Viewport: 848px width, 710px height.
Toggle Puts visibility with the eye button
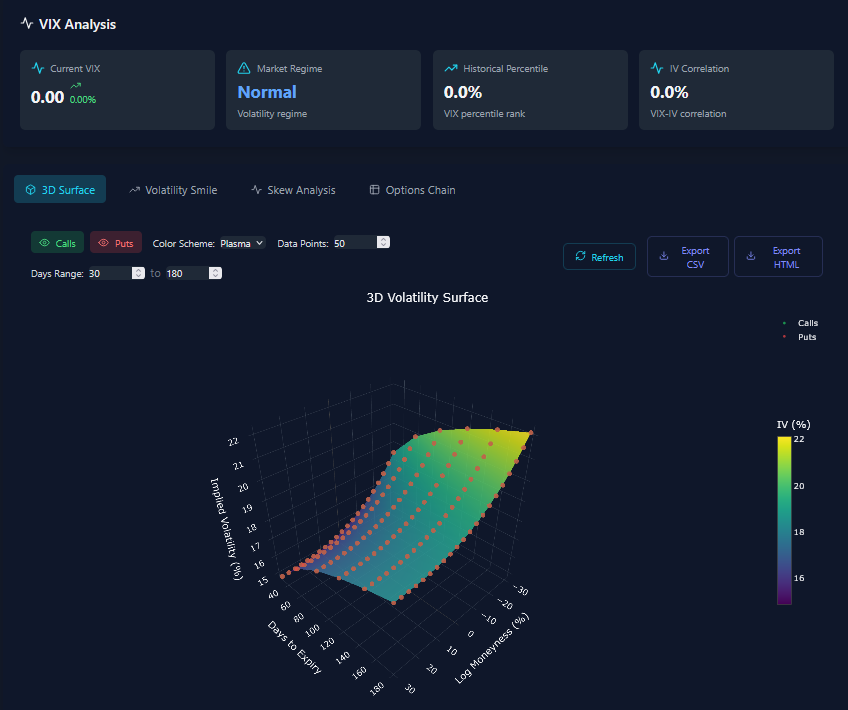(x=116, y=243)
